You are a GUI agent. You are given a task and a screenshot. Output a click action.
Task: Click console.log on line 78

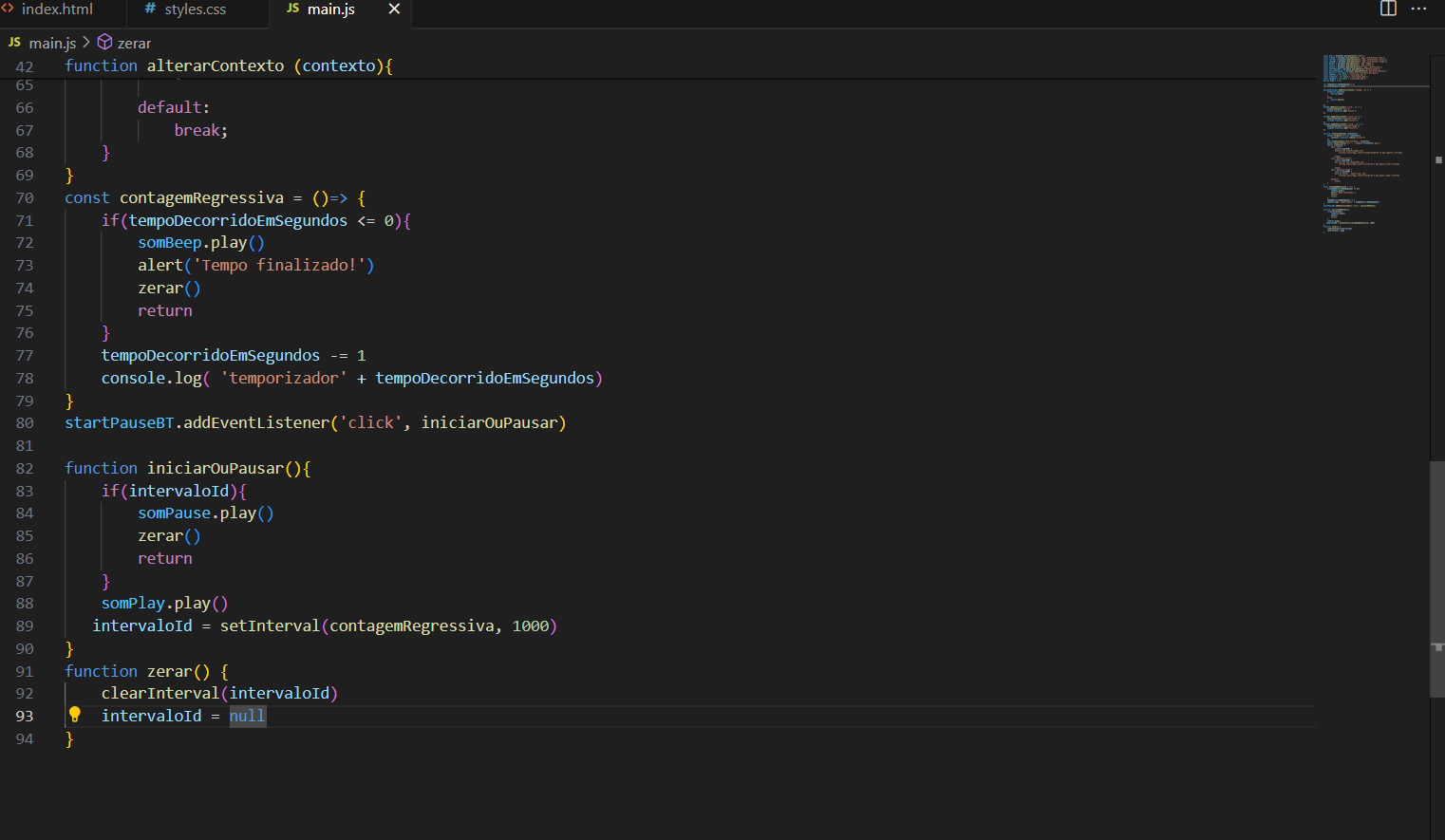pyautogui.click(x=152, y=378)
